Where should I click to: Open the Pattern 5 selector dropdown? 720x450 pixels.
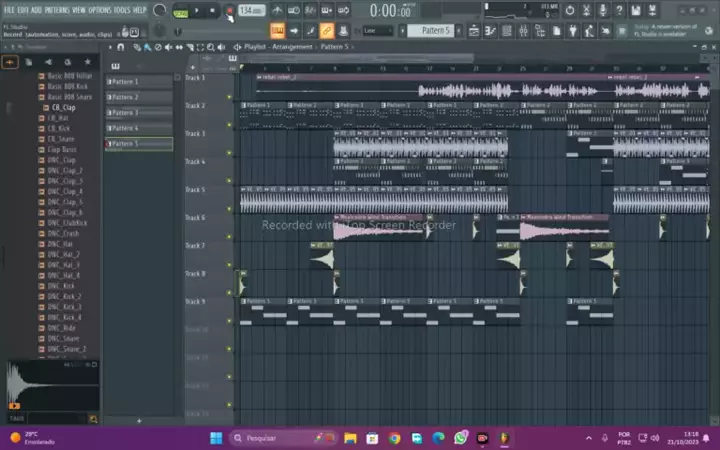(436, 31)
